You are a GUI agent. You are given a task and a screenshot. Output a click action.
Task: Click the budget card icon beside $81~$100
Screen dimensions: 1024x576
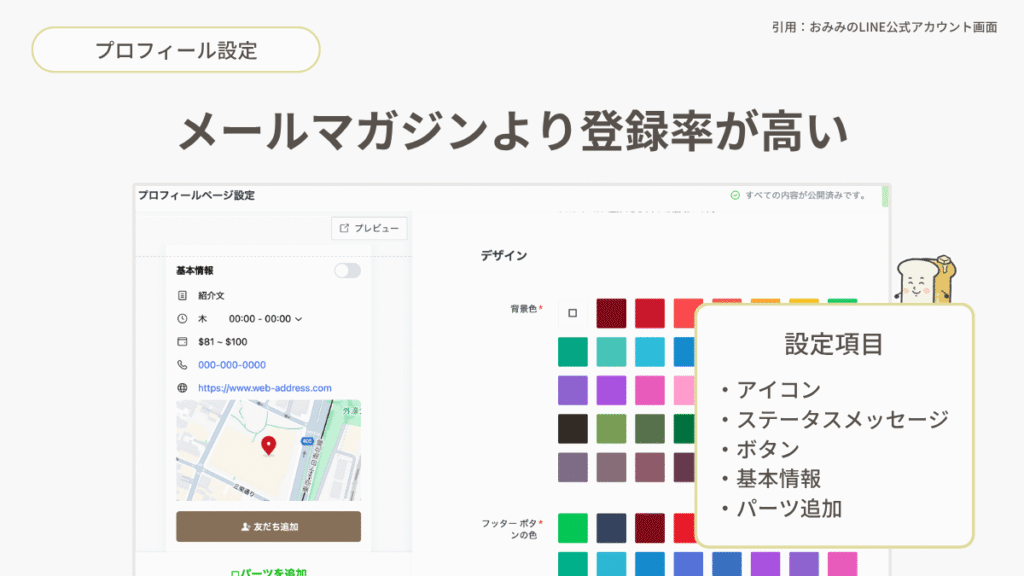182,342
